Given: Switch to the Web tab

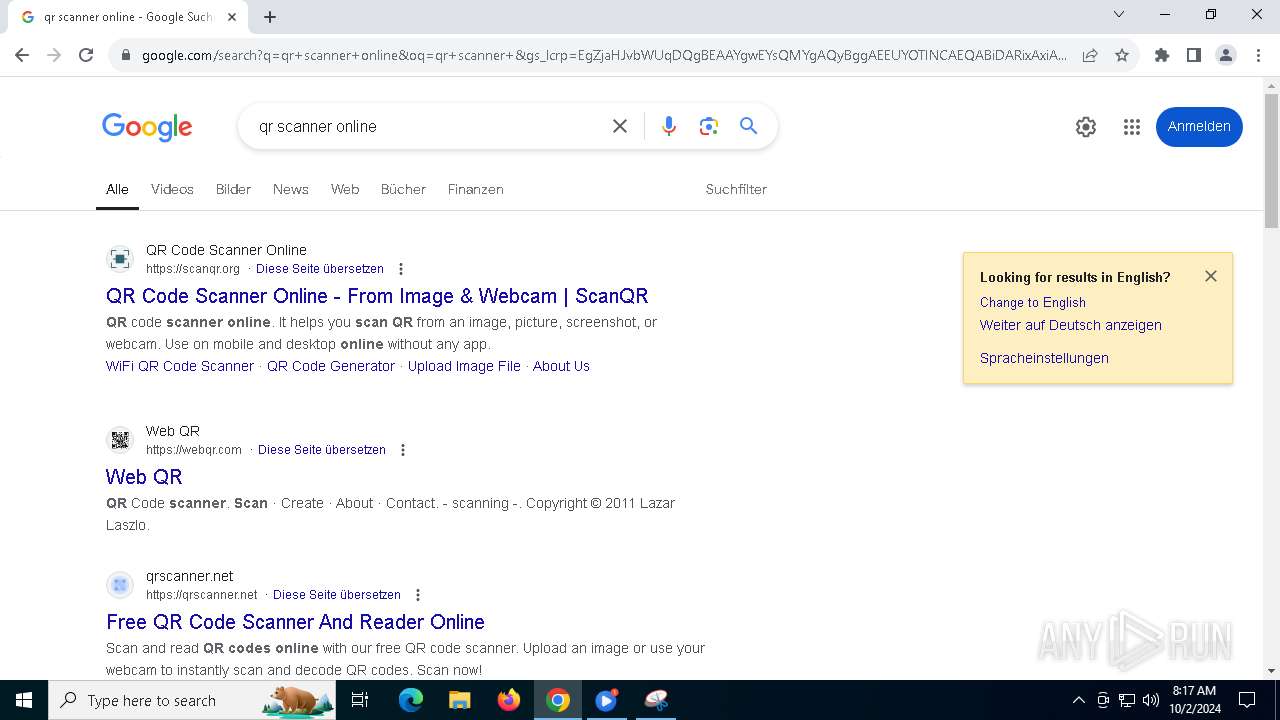Looking at the screenshot, I should [345, 189].
